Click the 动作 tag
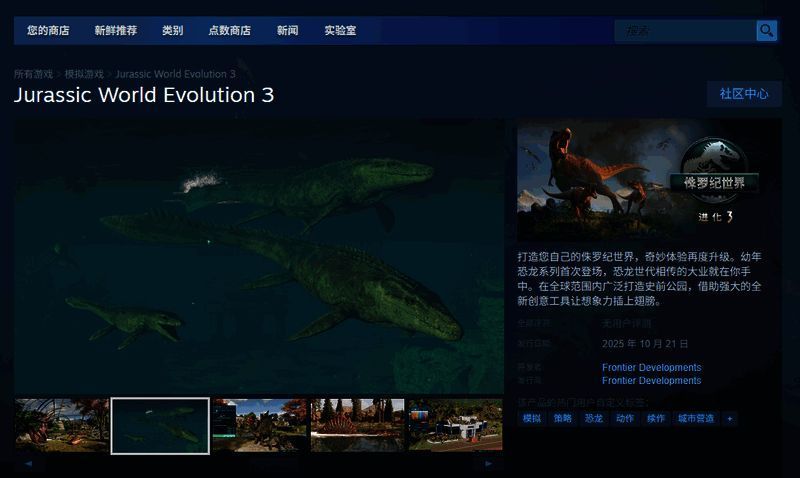The height and width of the screenshot is (478, 800). point(625,418)
